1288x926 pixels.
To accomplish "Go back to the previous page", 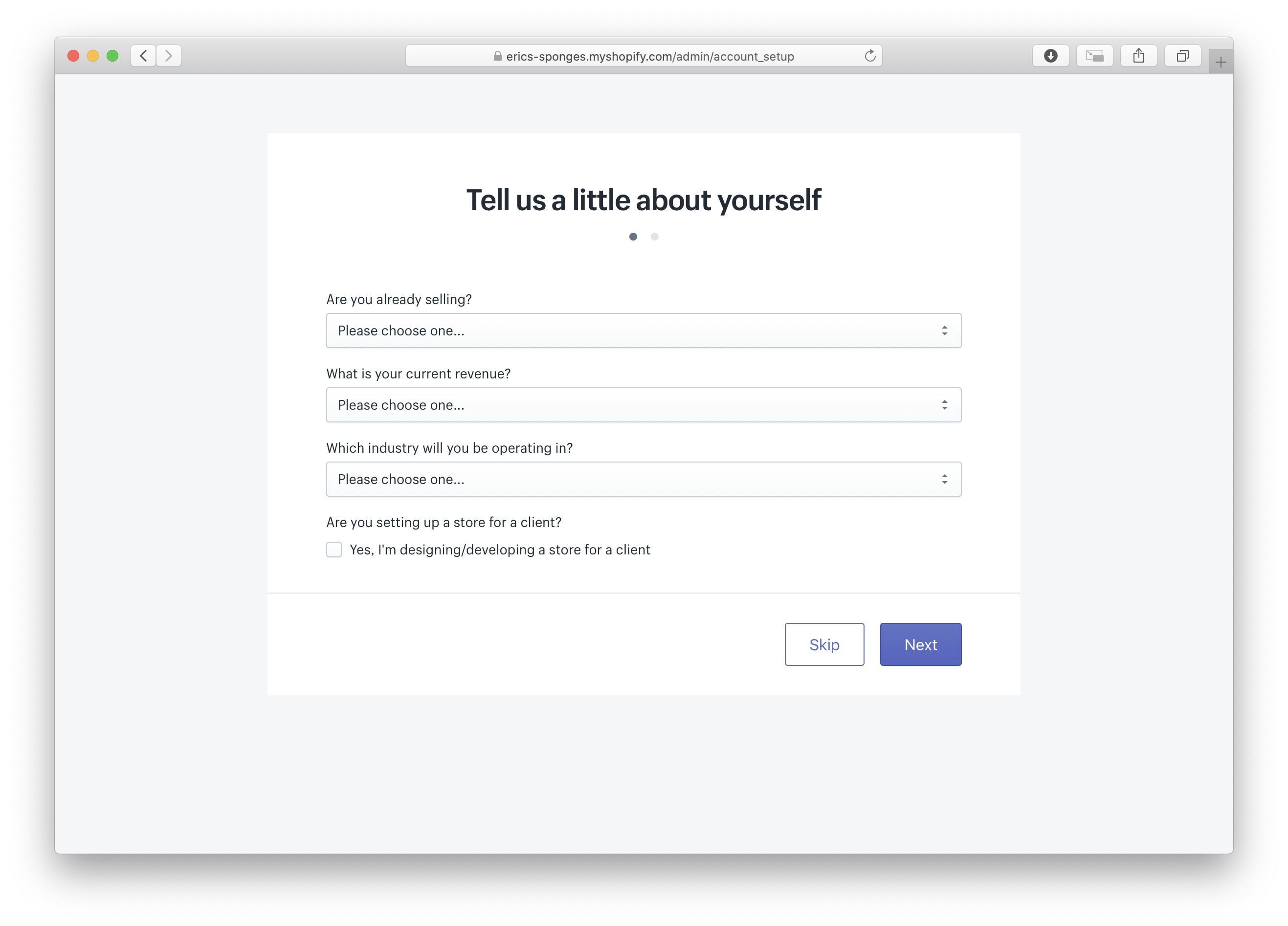I will click(x=143, y=56).
